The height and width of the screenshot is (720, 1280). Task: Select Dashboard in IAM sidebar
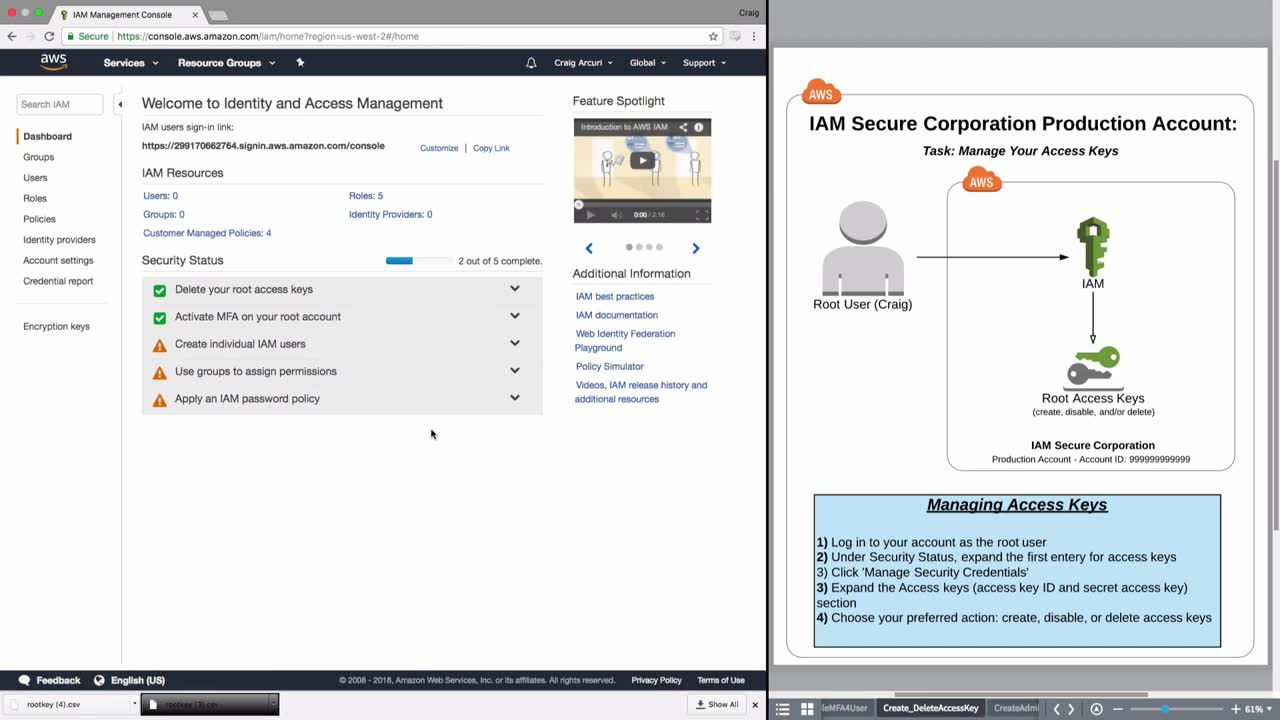[x=47, y=136]
